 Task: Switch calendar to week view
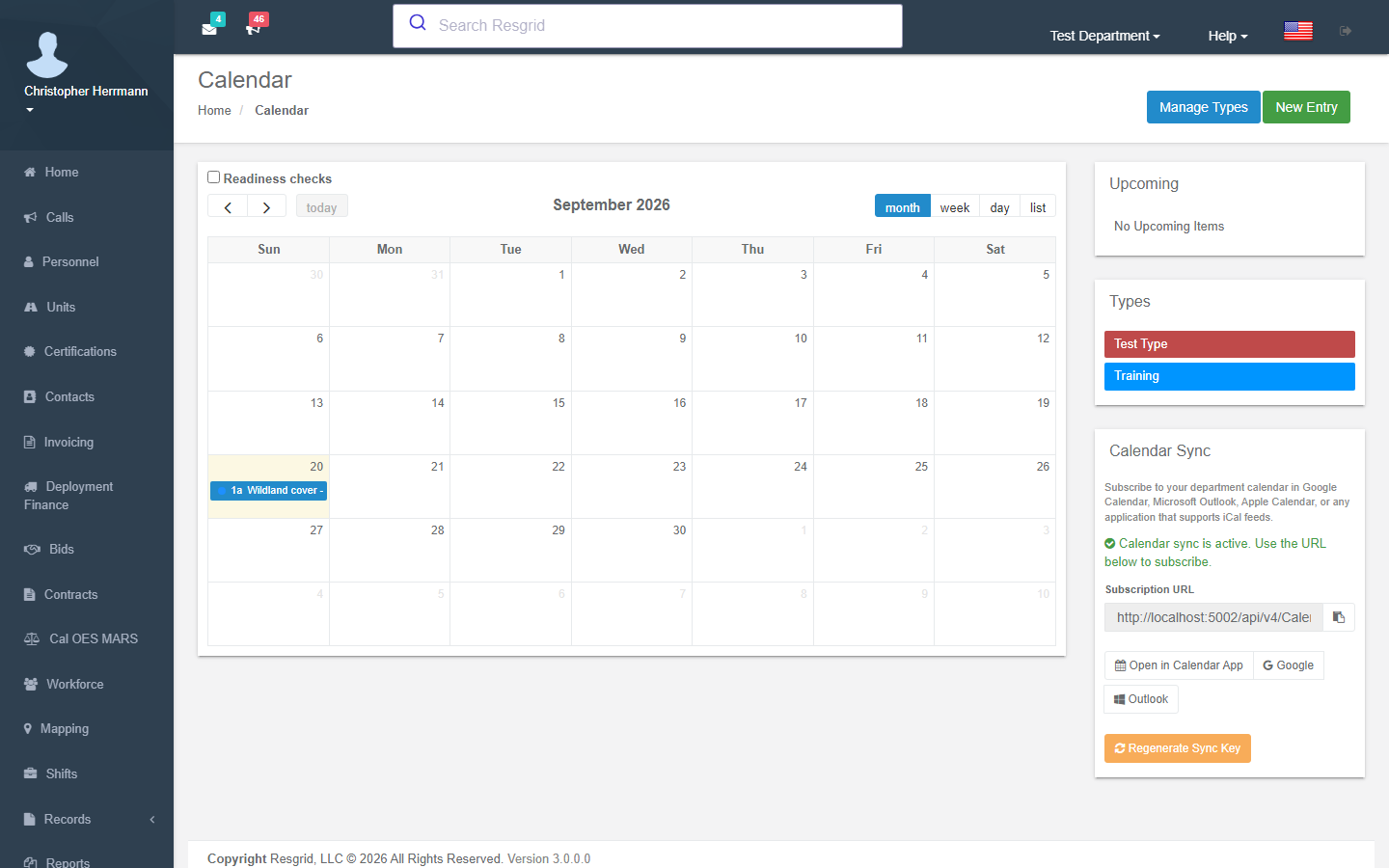[x=955, y=207]
